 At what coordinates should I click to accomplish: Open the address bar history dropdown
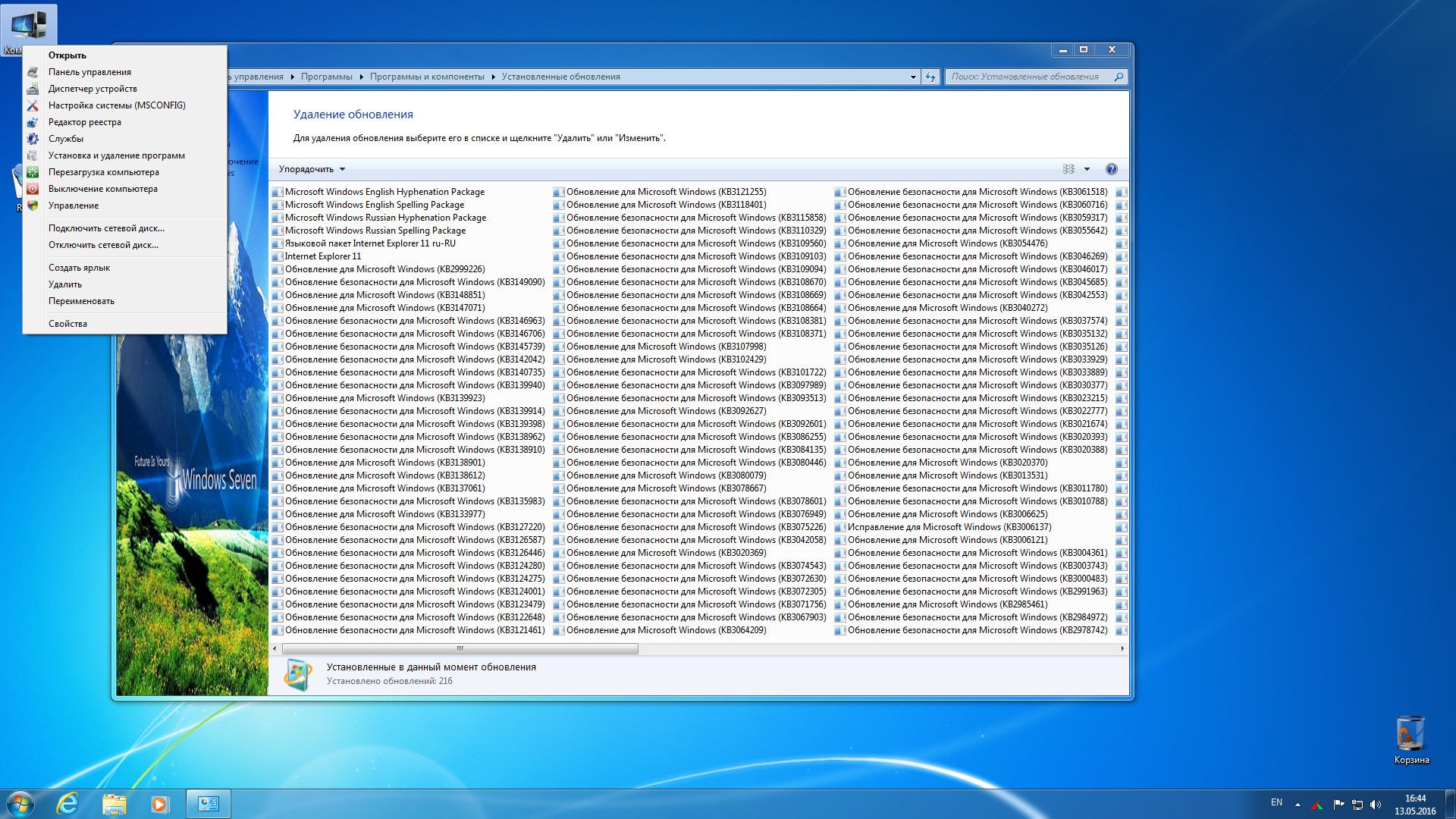point(913,77)
